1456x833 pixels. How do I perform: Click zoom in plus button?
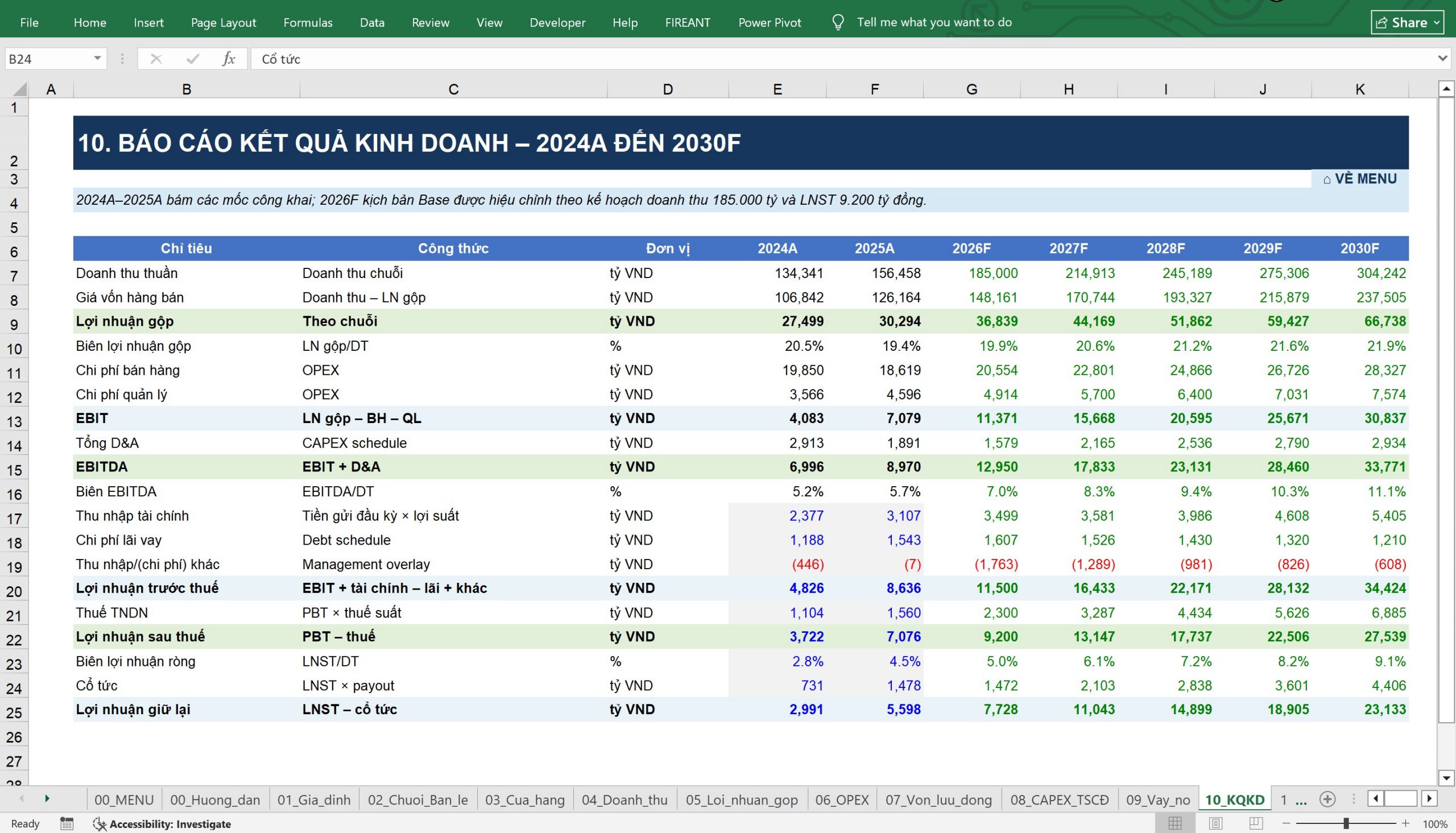coord(1405,823)
